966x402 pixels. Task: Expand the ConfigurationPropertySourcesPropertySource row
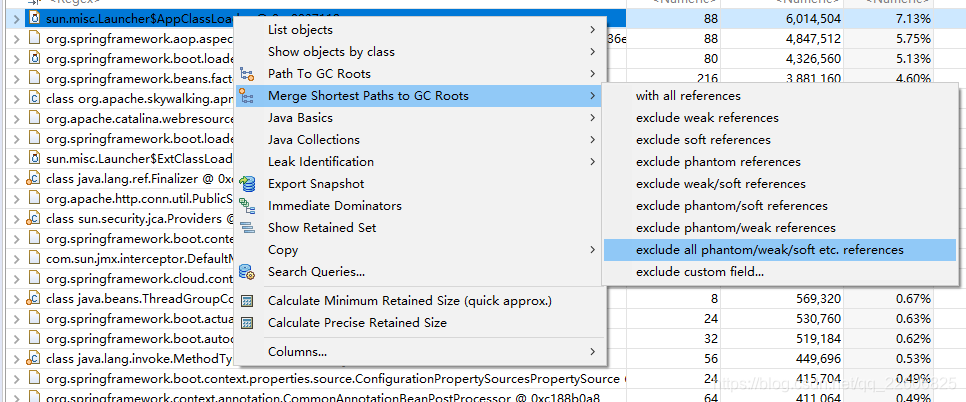[x=16, y=379]
